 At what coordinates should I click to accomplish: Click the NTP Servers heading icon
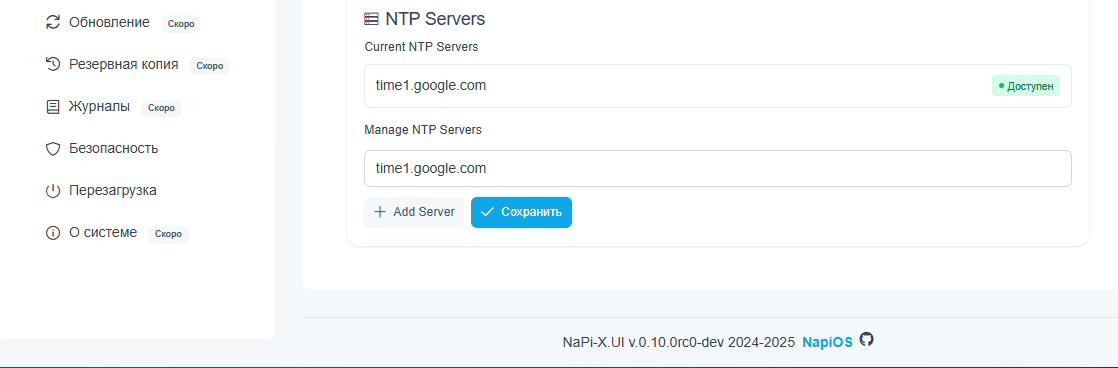[371, 19]
